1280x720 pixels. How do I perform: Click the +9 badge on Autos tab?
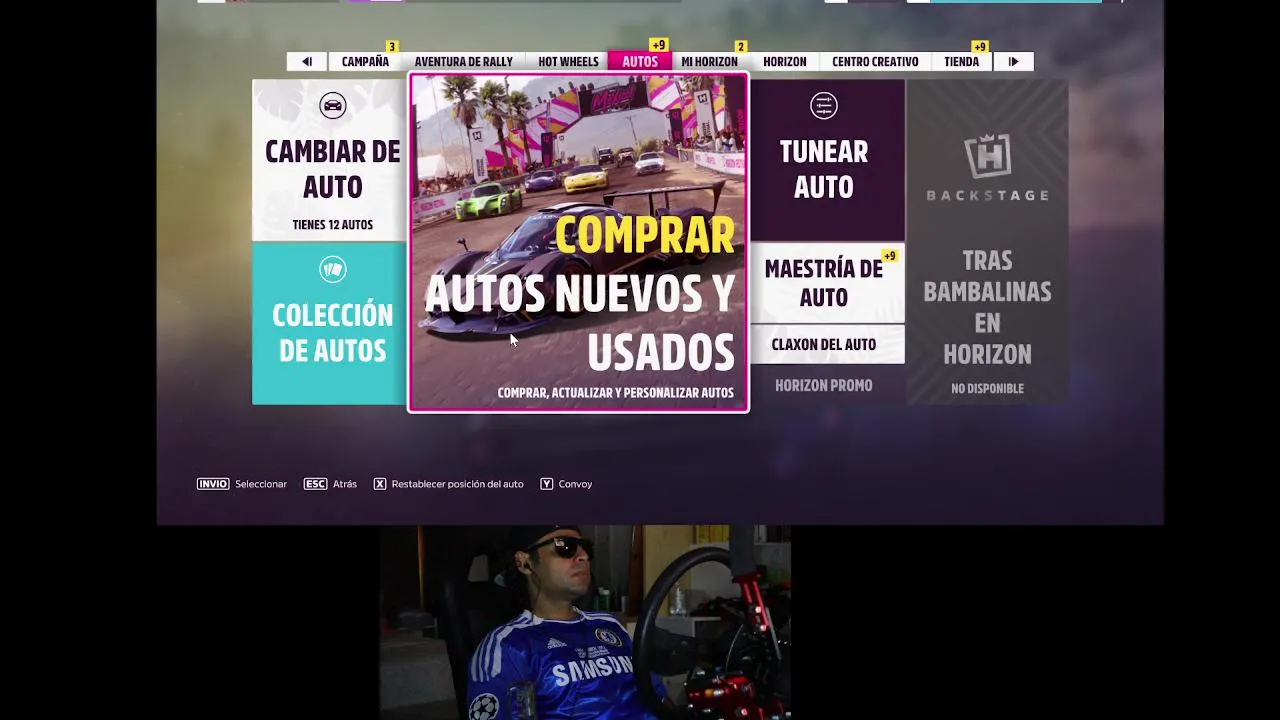coord(658,45)
